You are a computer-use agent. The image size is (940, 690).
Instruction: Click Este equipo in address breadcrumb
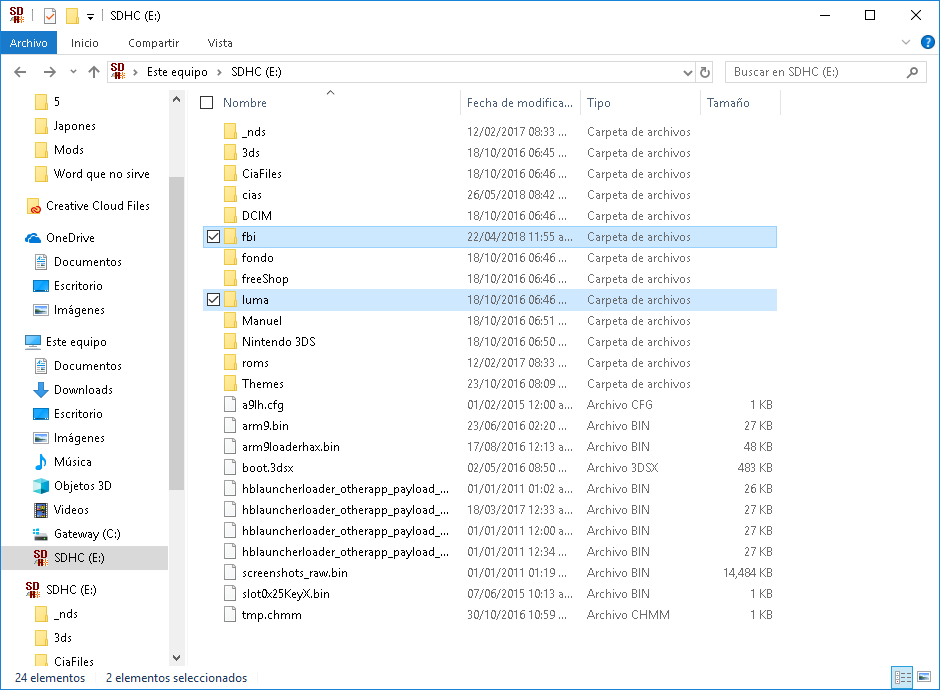pyautogui.click(x=177, y=72)
